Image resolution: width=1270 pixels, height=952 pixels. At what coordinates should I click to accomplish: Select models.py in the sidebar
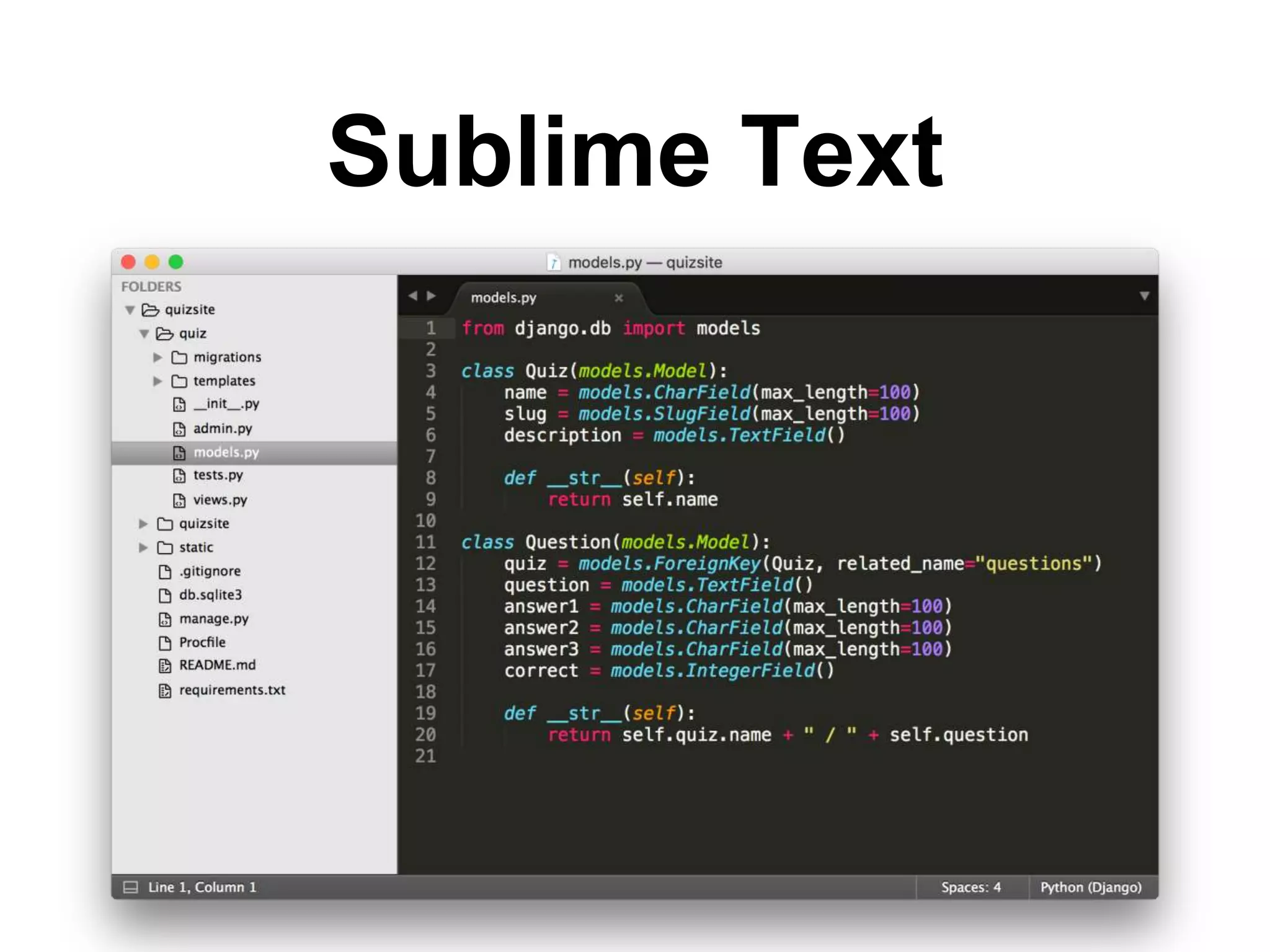coord(254,453)
